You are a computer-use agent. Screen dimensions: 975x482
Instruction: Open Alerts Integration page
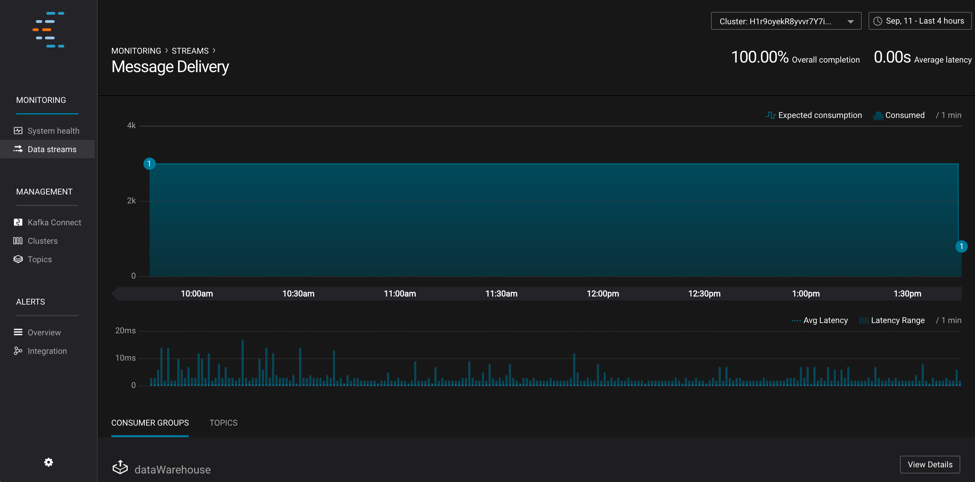click(47, 351)
